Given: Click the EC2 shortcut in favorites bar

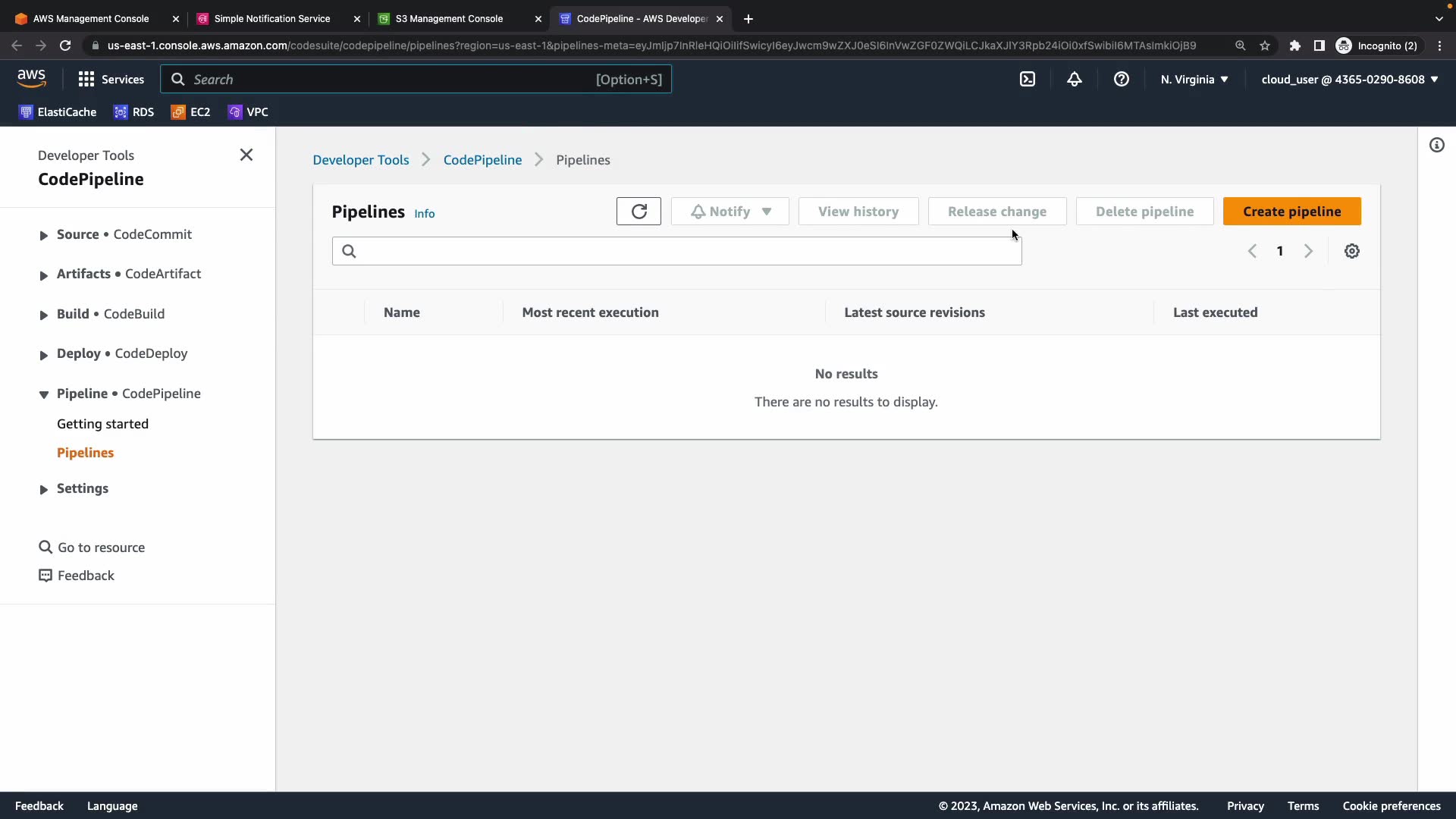Looking at the screenshot, I should (191, 112).
